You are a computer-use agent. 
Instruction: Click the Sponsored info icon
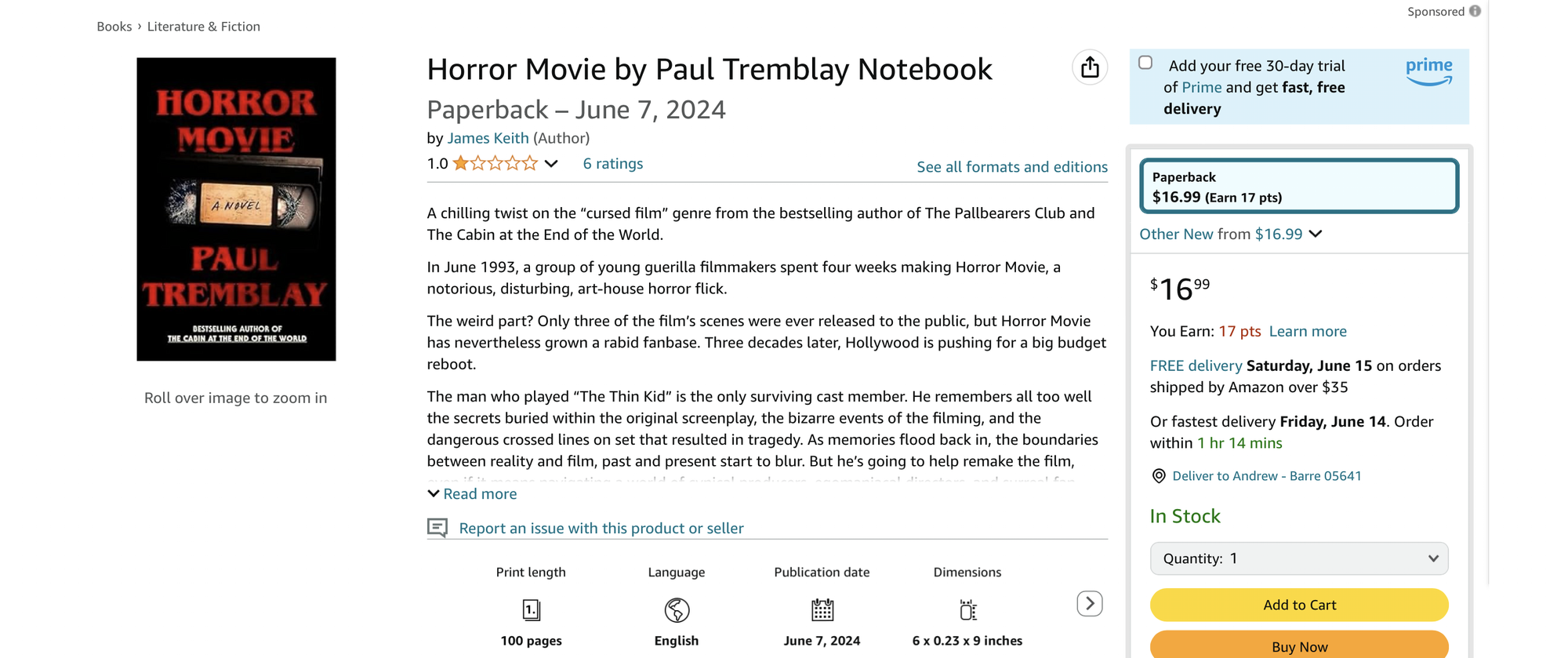click(1475, 11)
